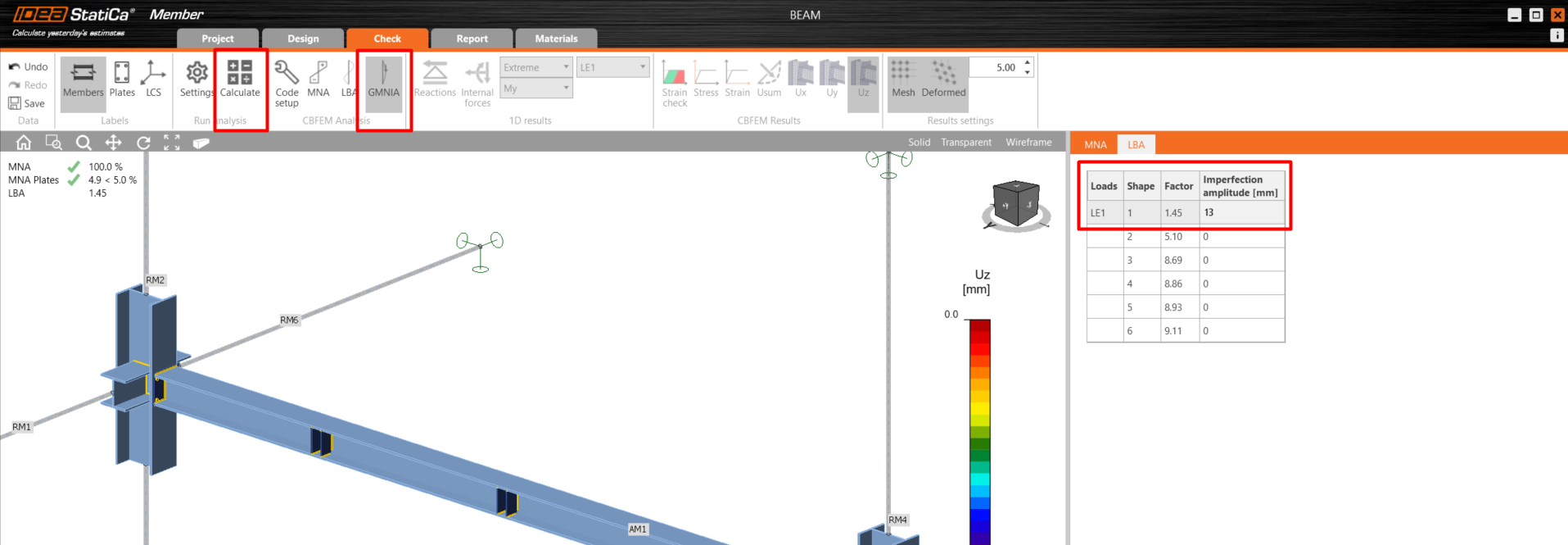Screen dimensions: 1568x545
Task: Toggle LCS labels display
Action: (153, 79)
